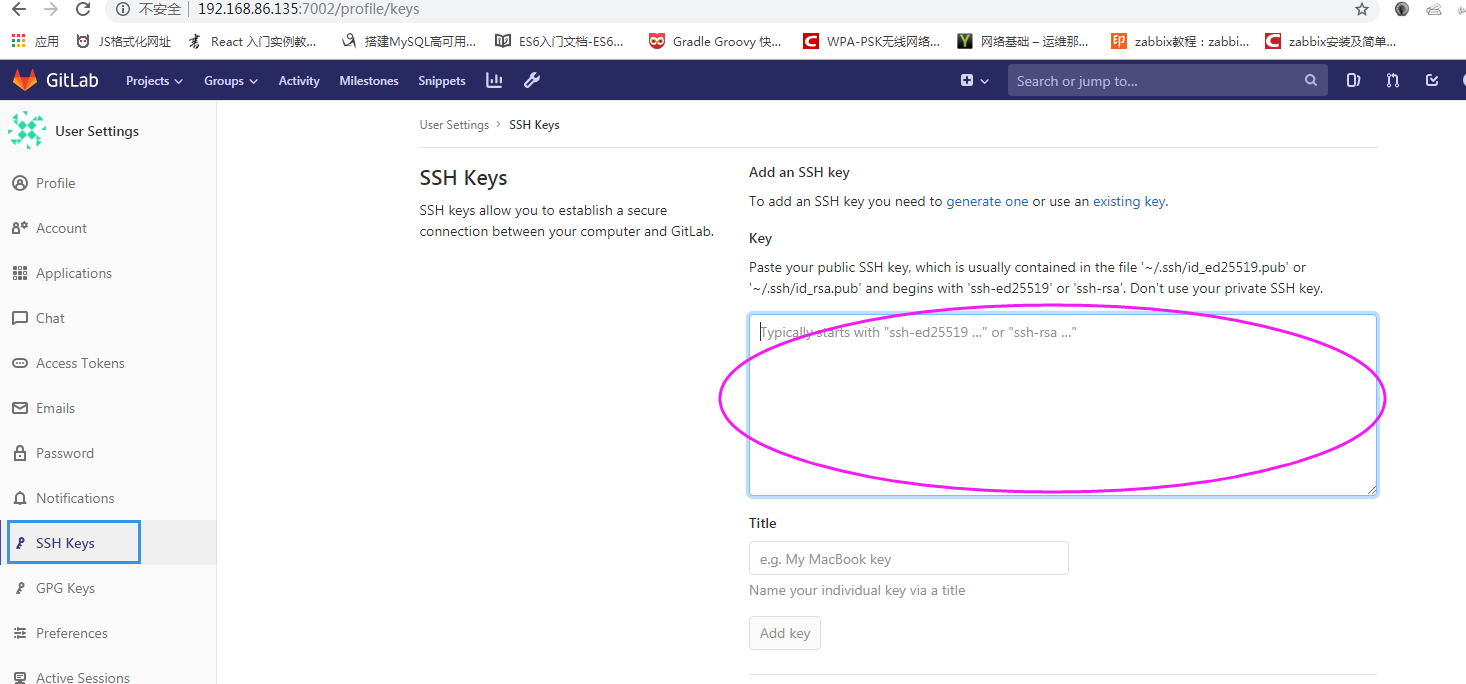
Task: Open the issues list icon
Action: pos(1352,80)
